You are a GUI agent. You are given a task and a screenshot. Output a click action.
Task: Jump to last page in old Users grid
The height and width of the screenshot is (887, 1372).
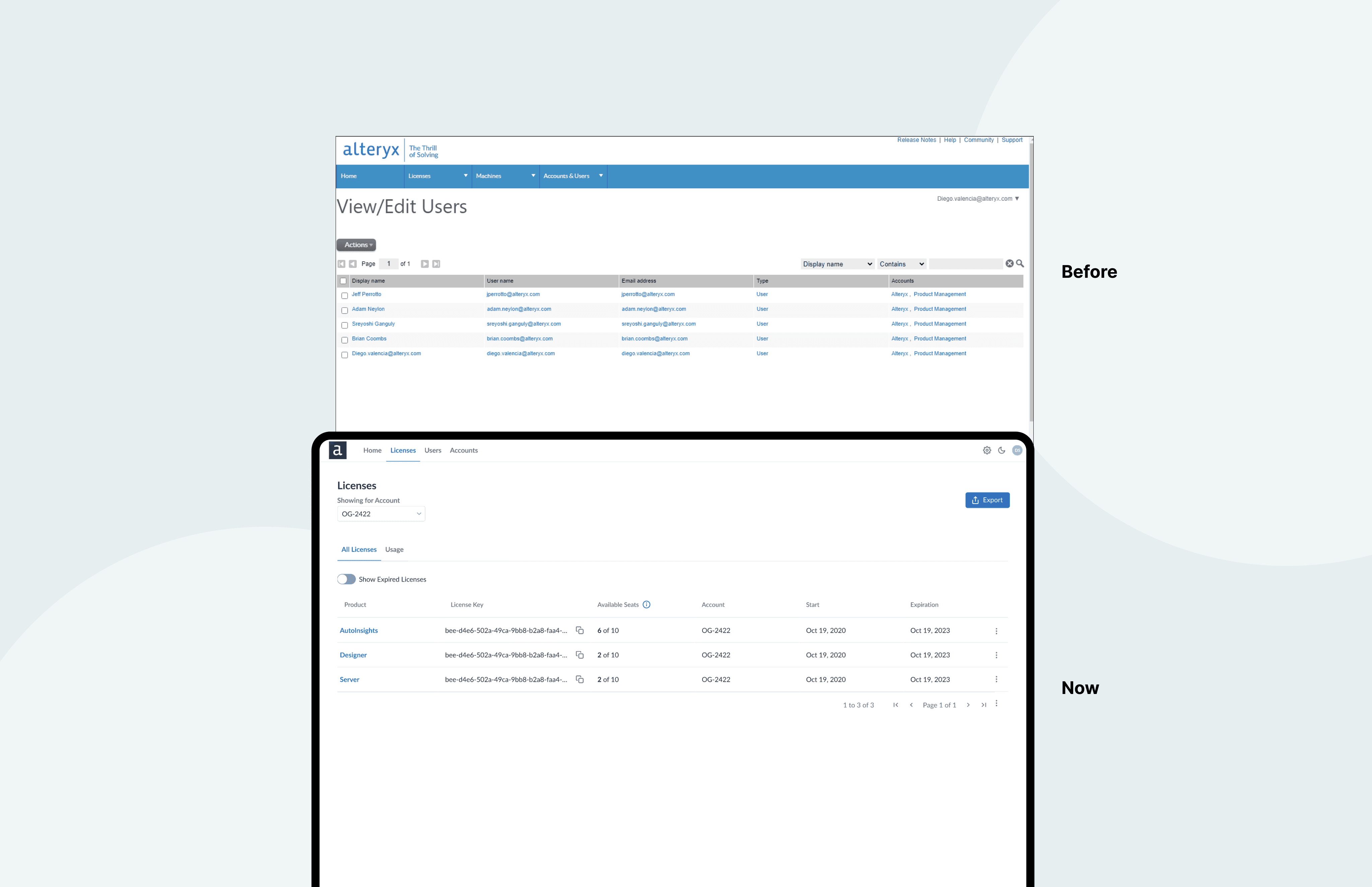[436, 264]
